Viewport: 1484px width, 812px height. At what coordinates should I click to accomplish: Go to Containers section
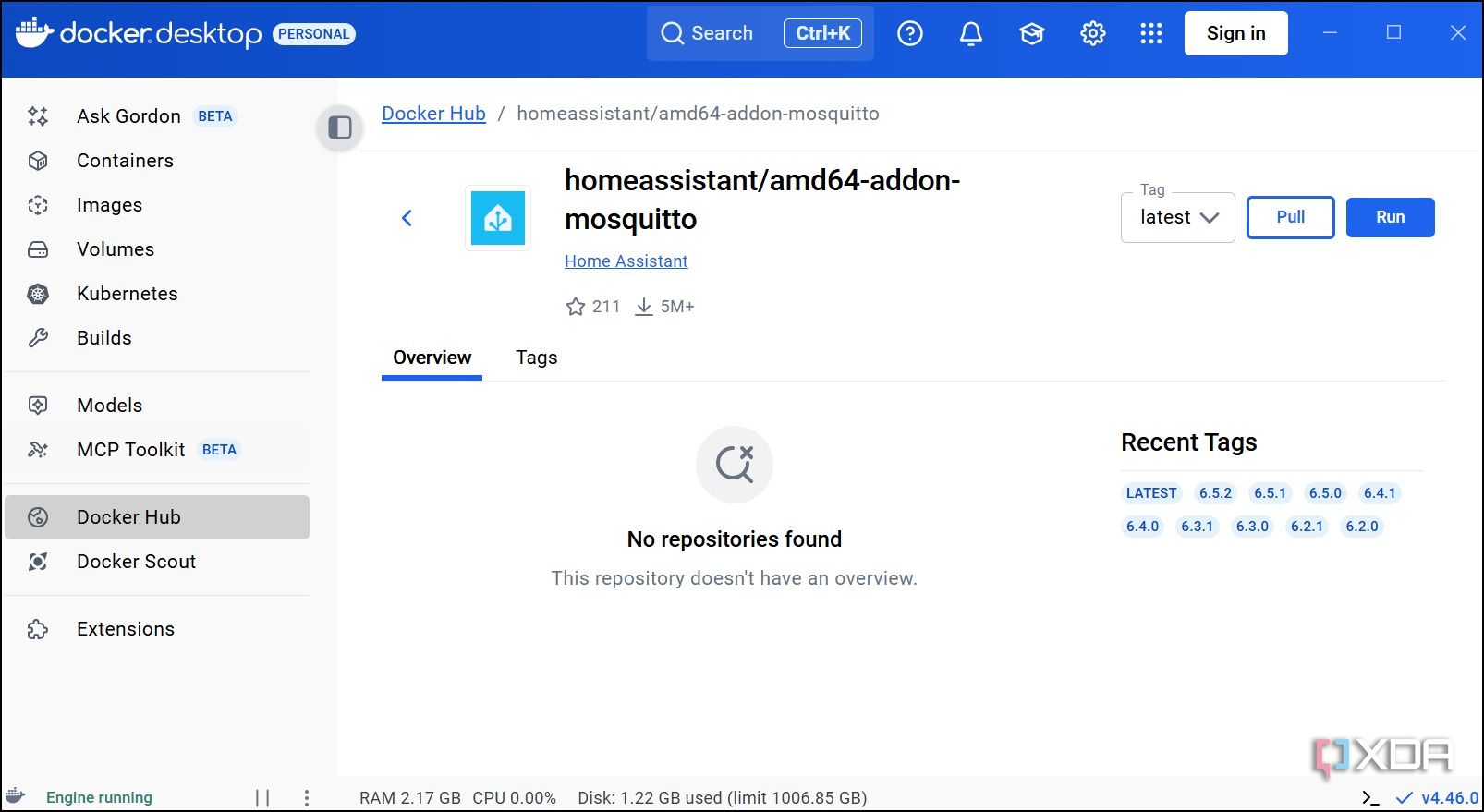157,161
